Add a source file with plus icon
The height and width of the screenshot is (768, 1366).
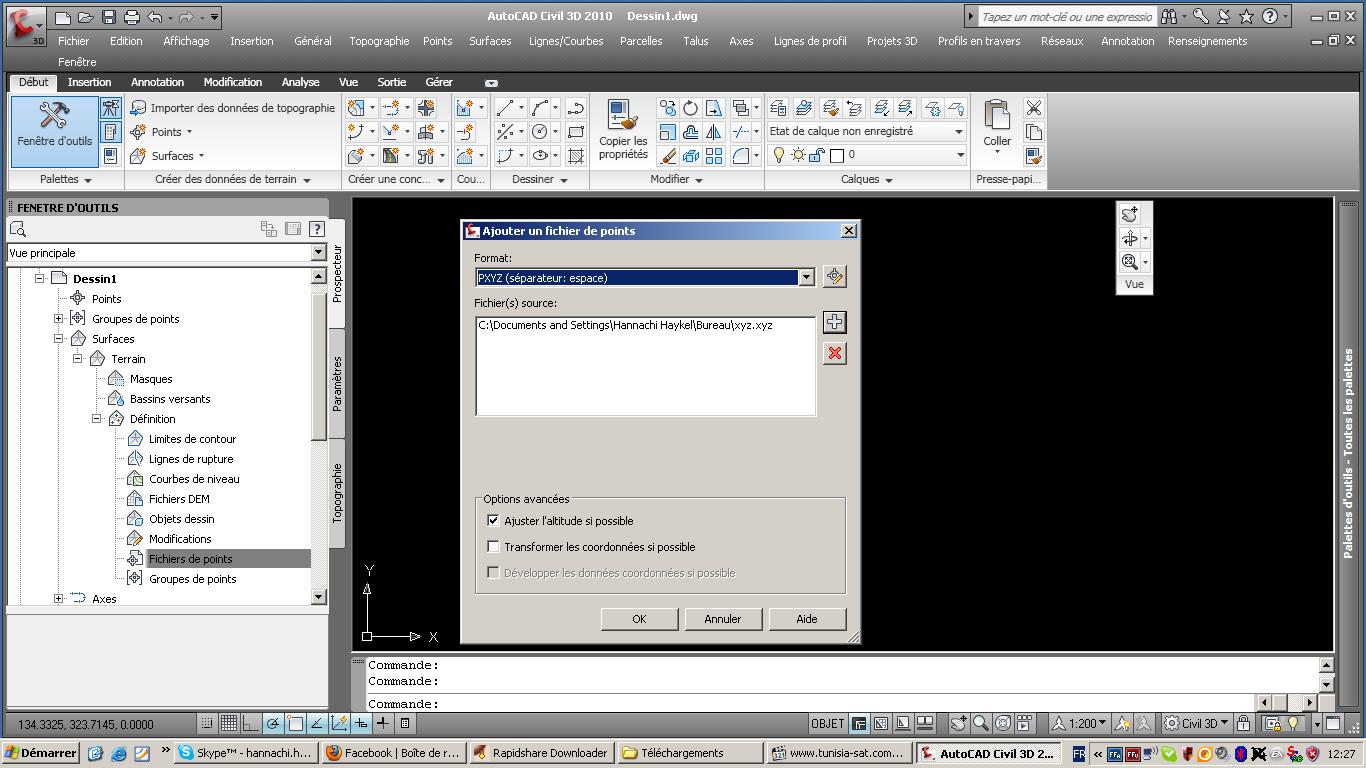(x=834, y=321)
